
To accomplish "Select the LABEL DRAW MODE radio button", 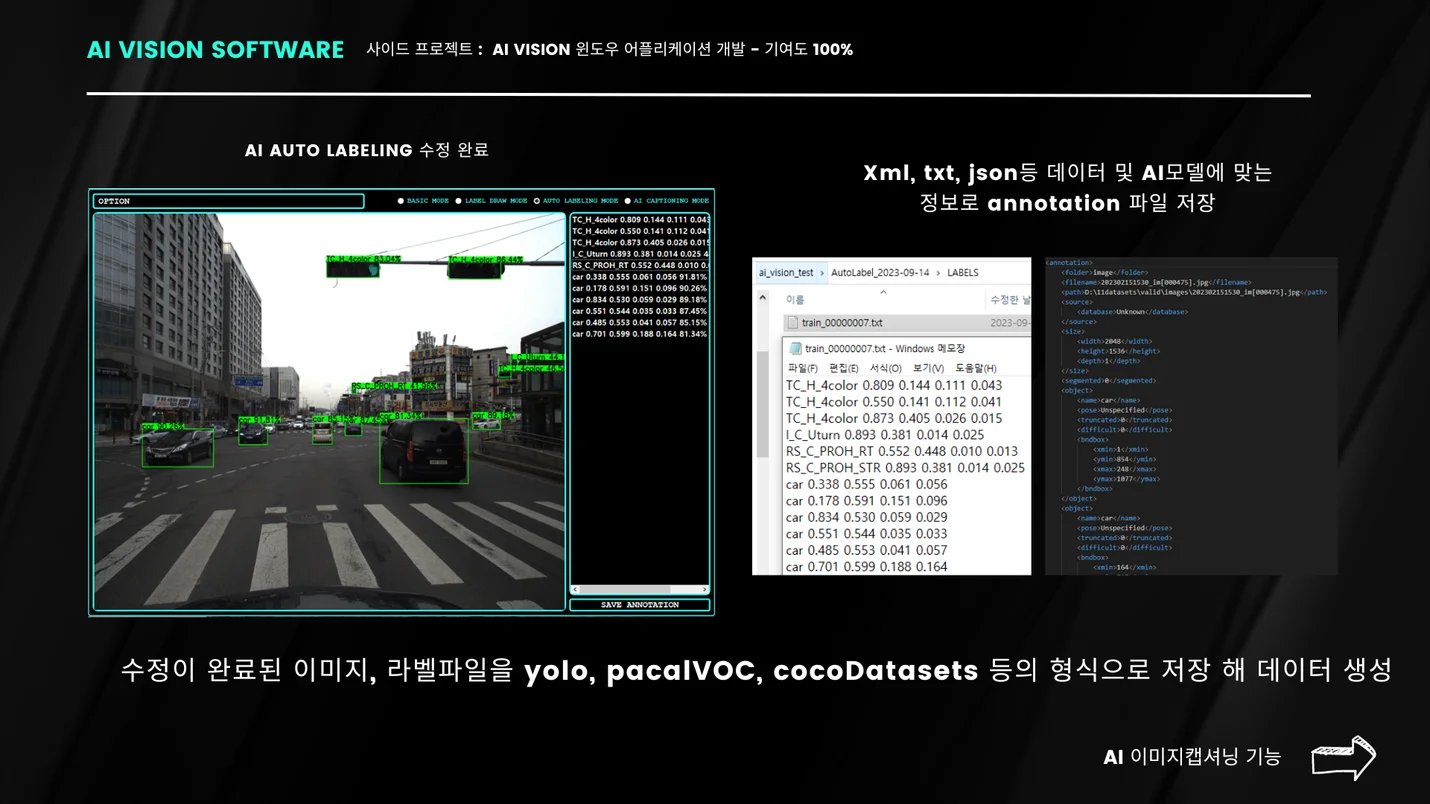I will click(459, 201).
